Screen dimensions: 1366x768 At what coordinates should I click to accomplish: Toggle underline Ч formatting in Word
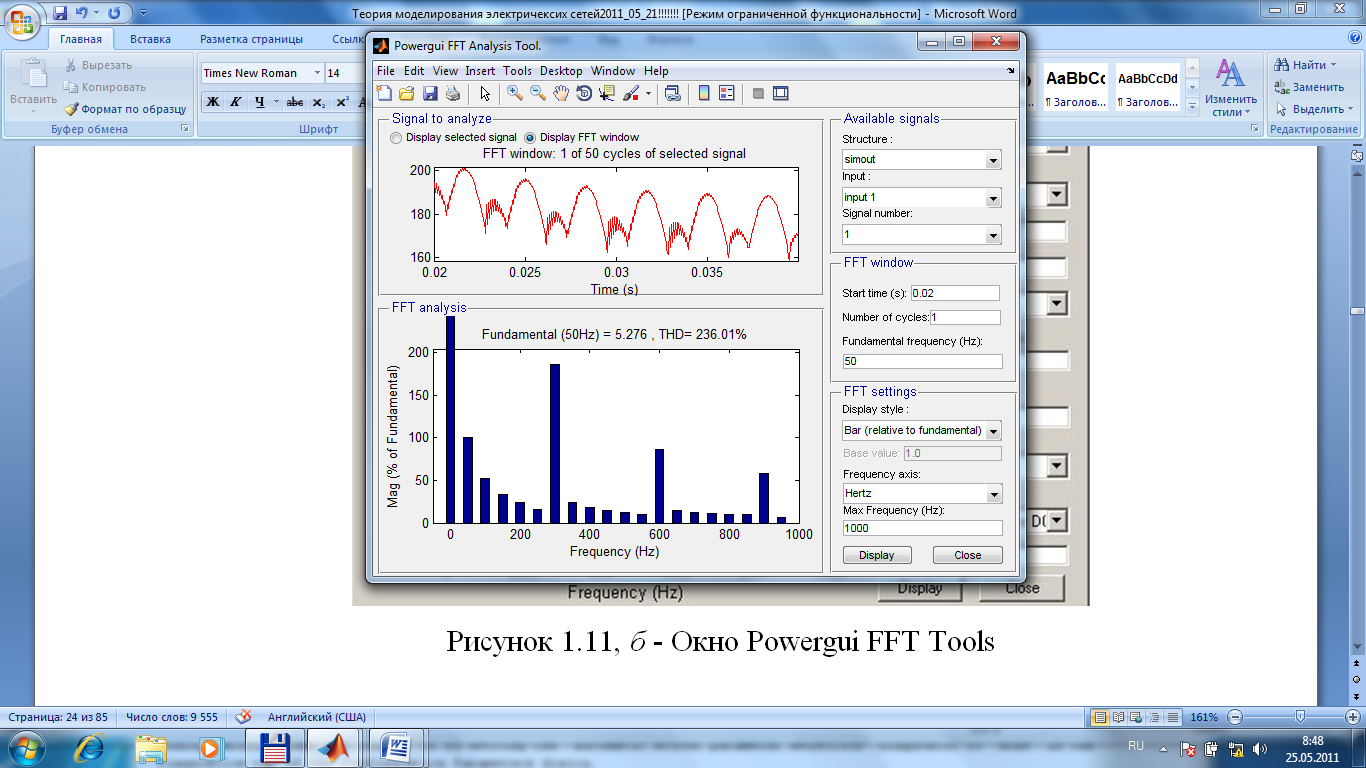point(260,102)
